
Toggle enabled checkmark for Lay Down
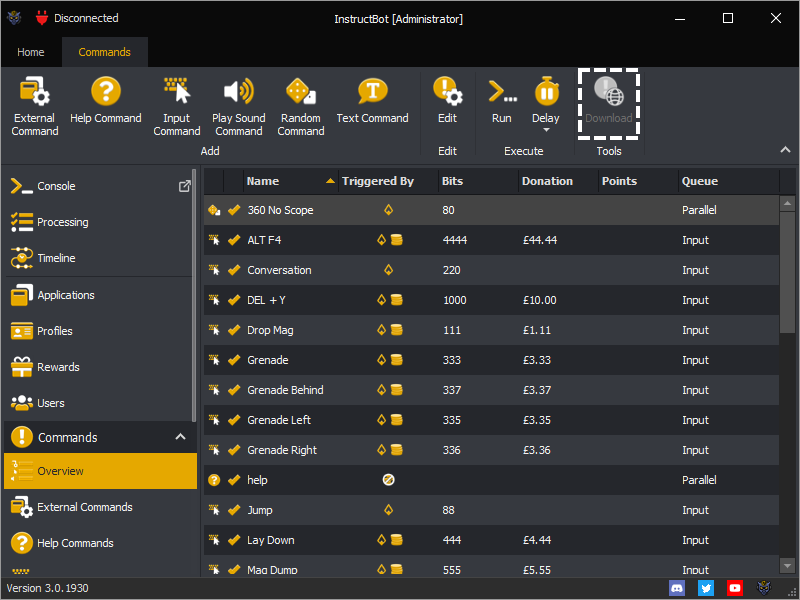coord(234,540)
